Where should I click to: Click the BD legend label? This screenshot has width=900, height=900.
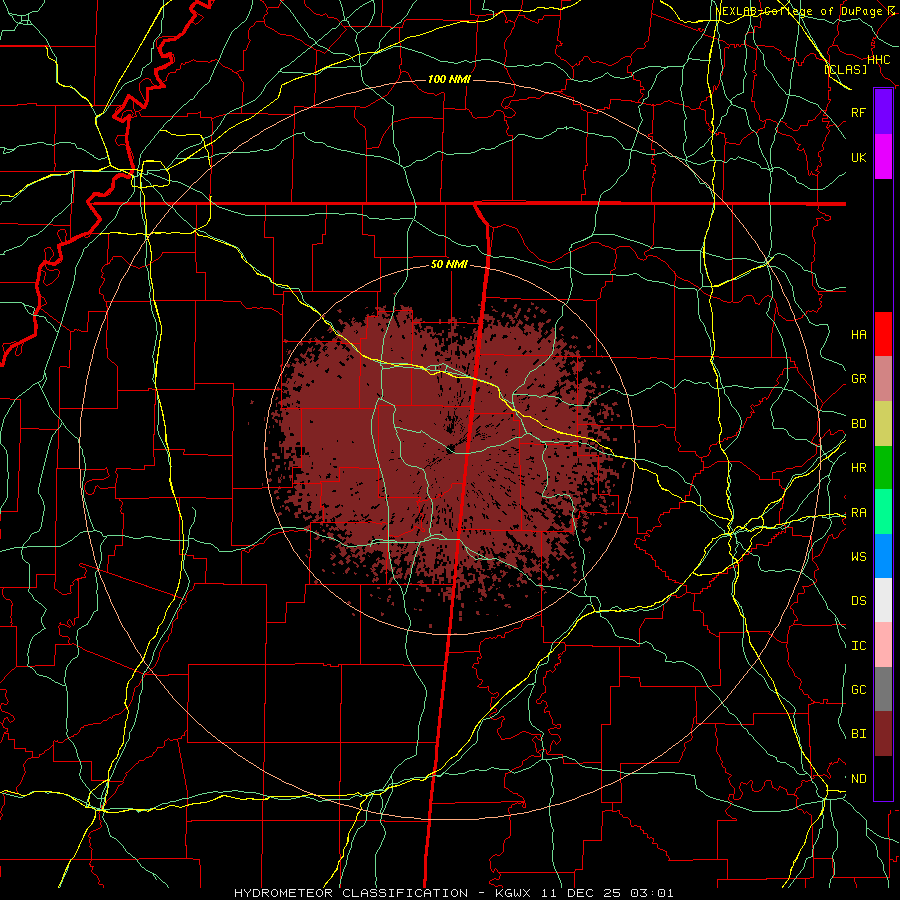(858, 424)
